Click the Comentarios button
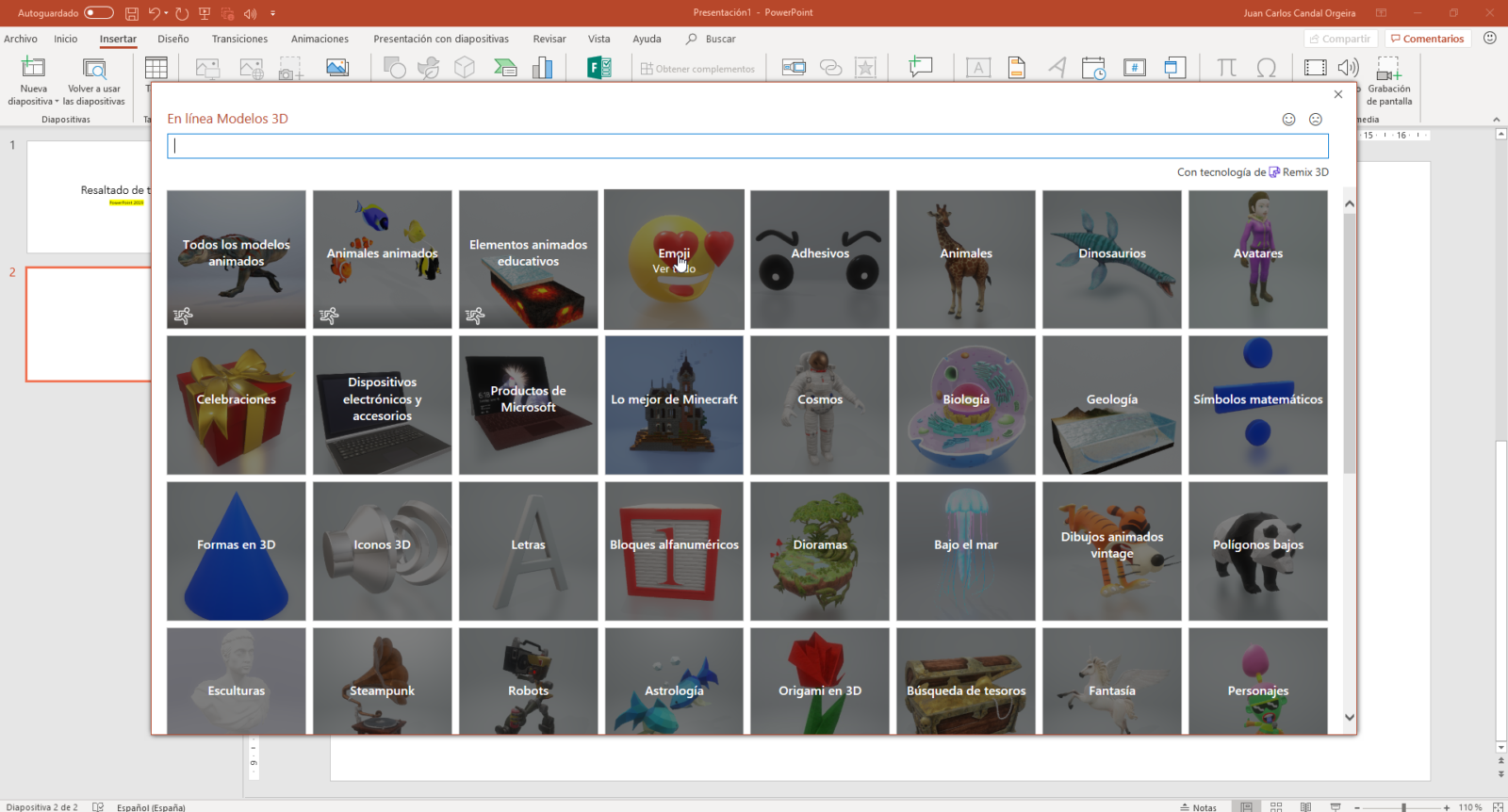 pos(1427,39)
